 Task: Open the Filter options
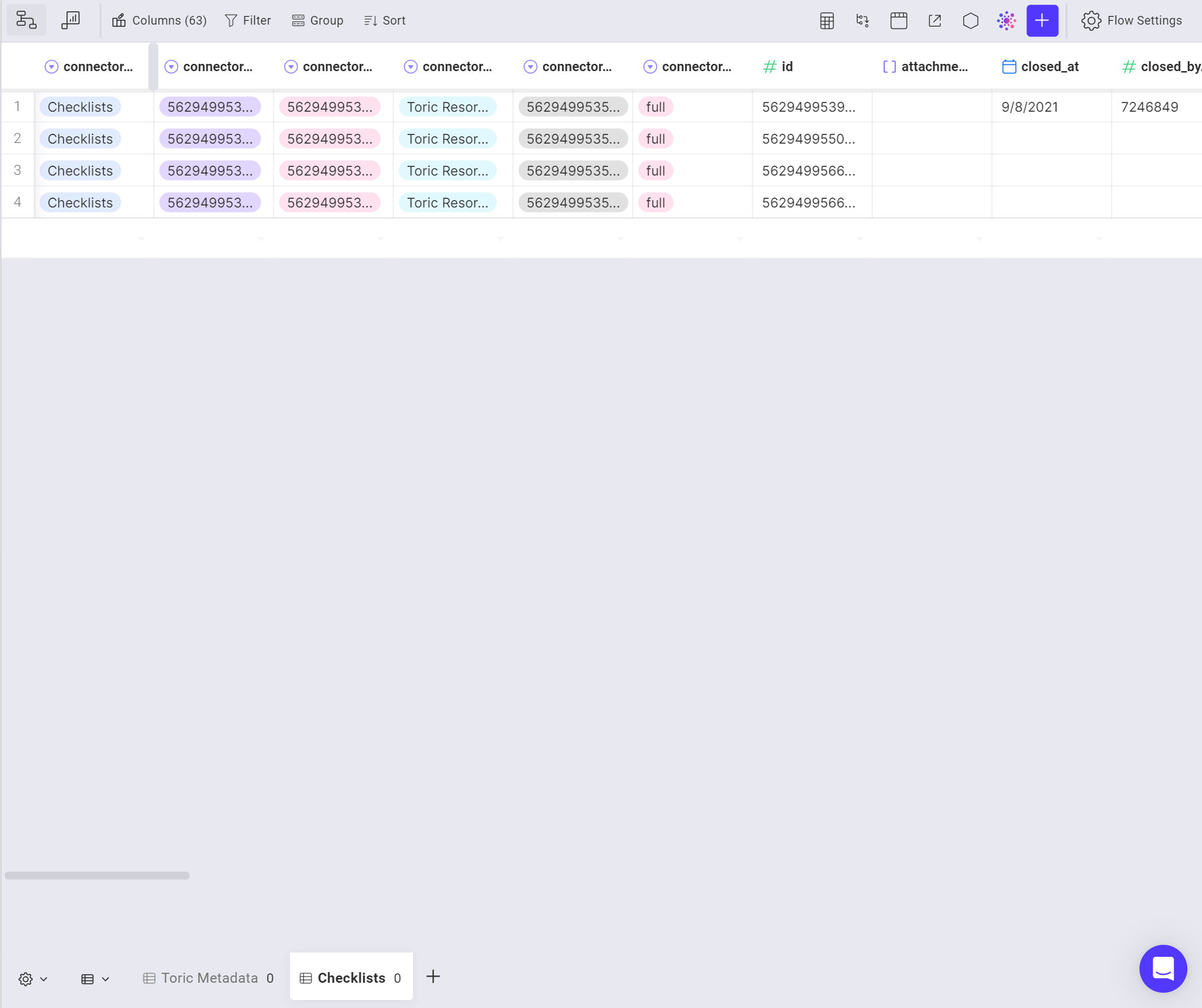[247, 20]
